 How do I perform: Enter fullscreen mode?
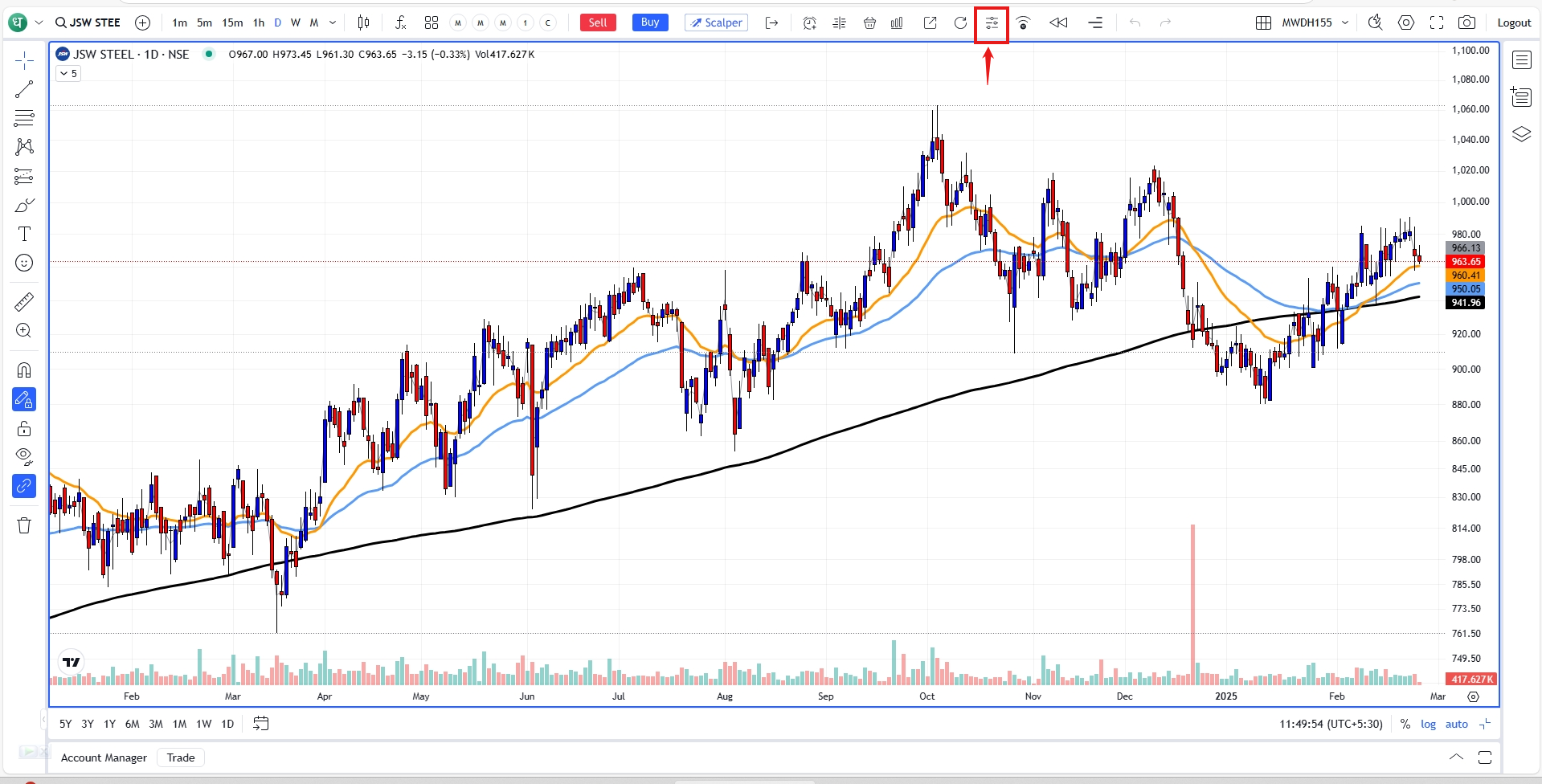(1437, 22)
